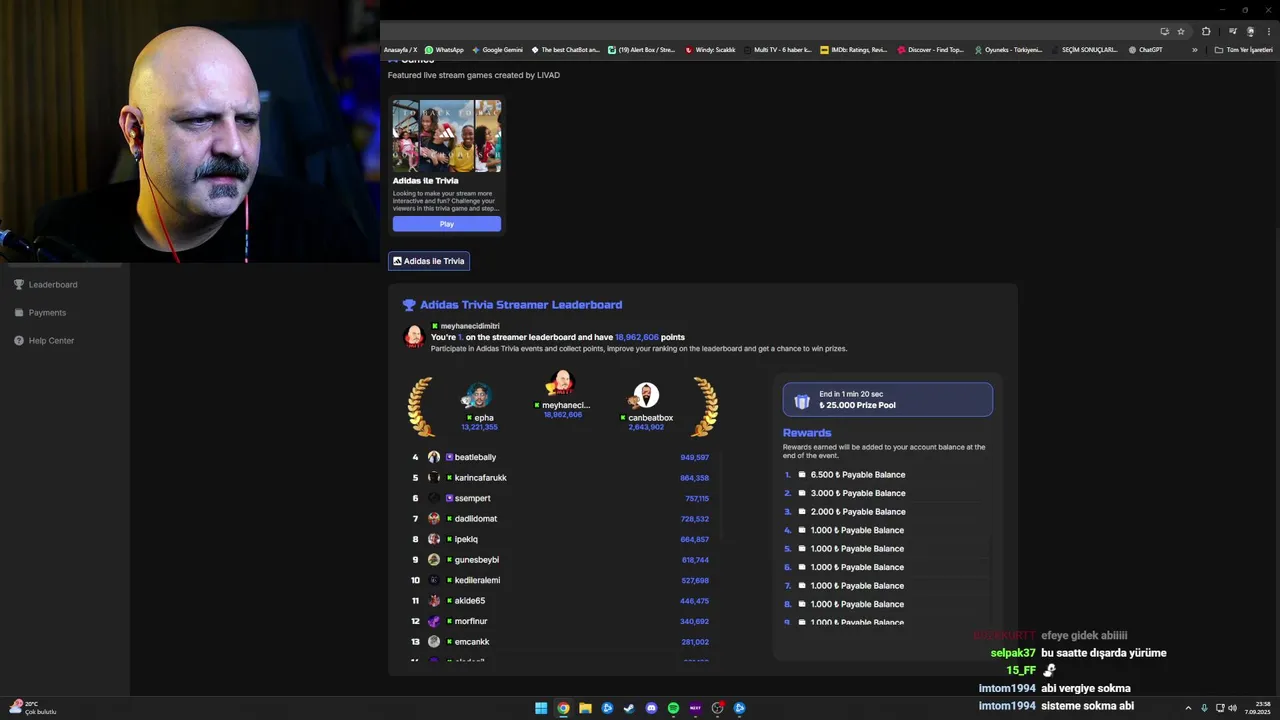Open the (19) Alert Box bookmark
Viewport: 1280px width, 720px height.
click(642, 49)
